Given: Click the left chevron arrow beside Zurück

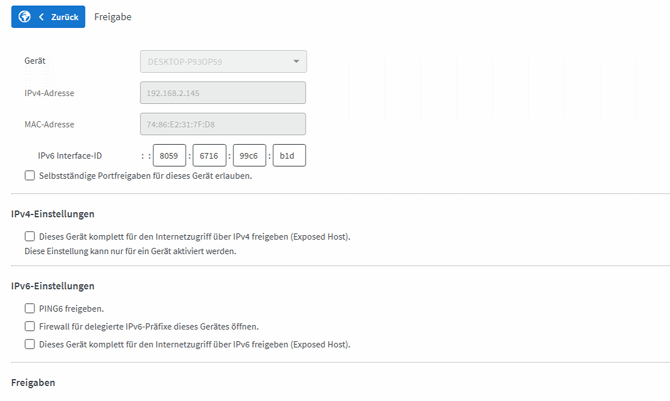Looking at the screenshot, I should point(42,17).
